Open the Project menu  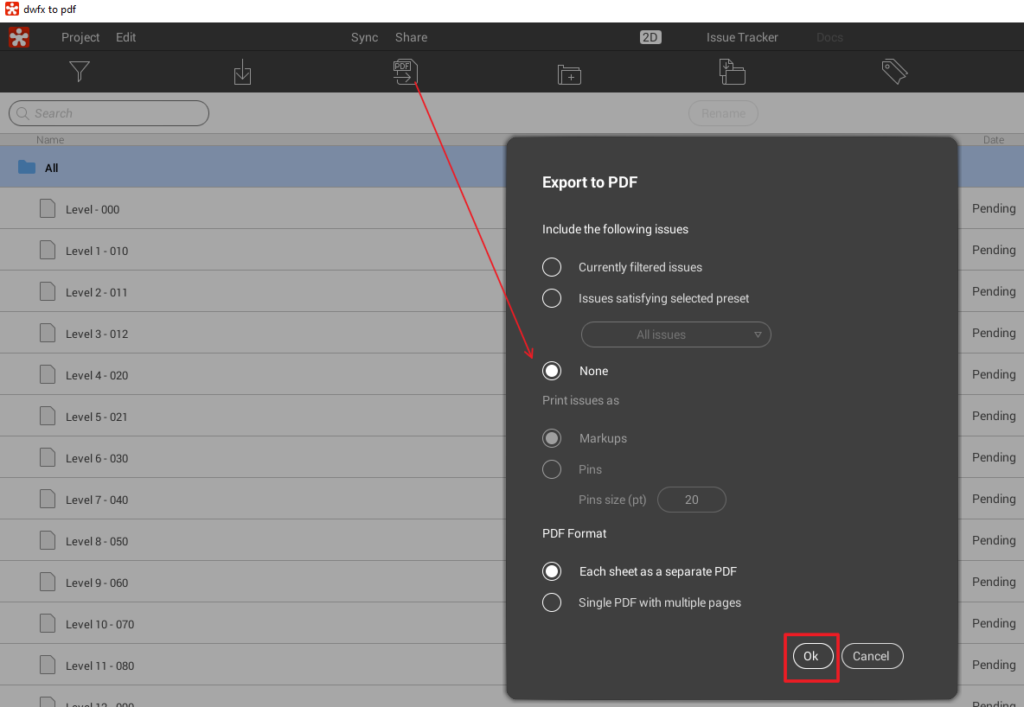[80, 37]
